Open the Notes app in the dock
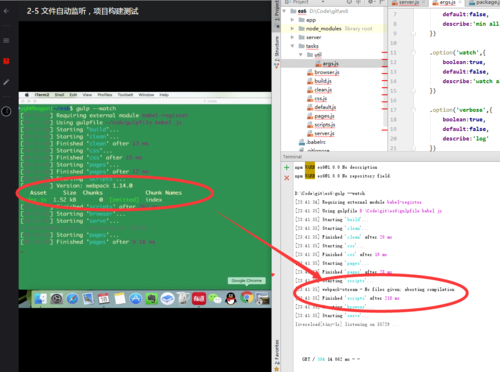Viewport: 500px width, 372px height. point(120,298)
